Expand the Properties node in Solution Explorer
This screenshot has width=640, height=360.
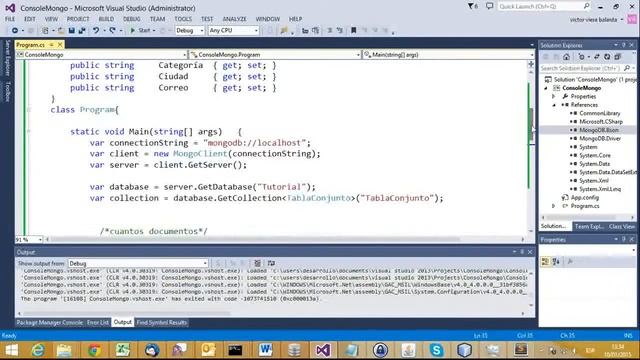(554, 96)
